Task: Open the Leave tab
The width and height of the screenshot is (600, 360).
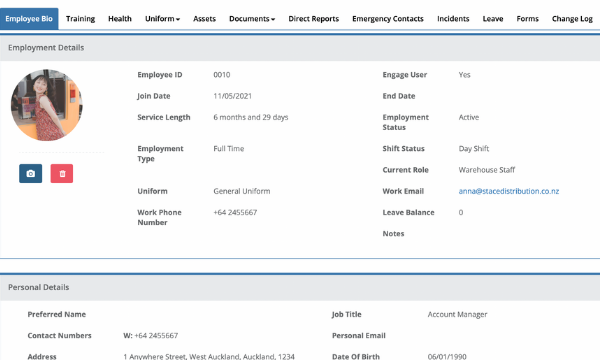Action: 493,19
